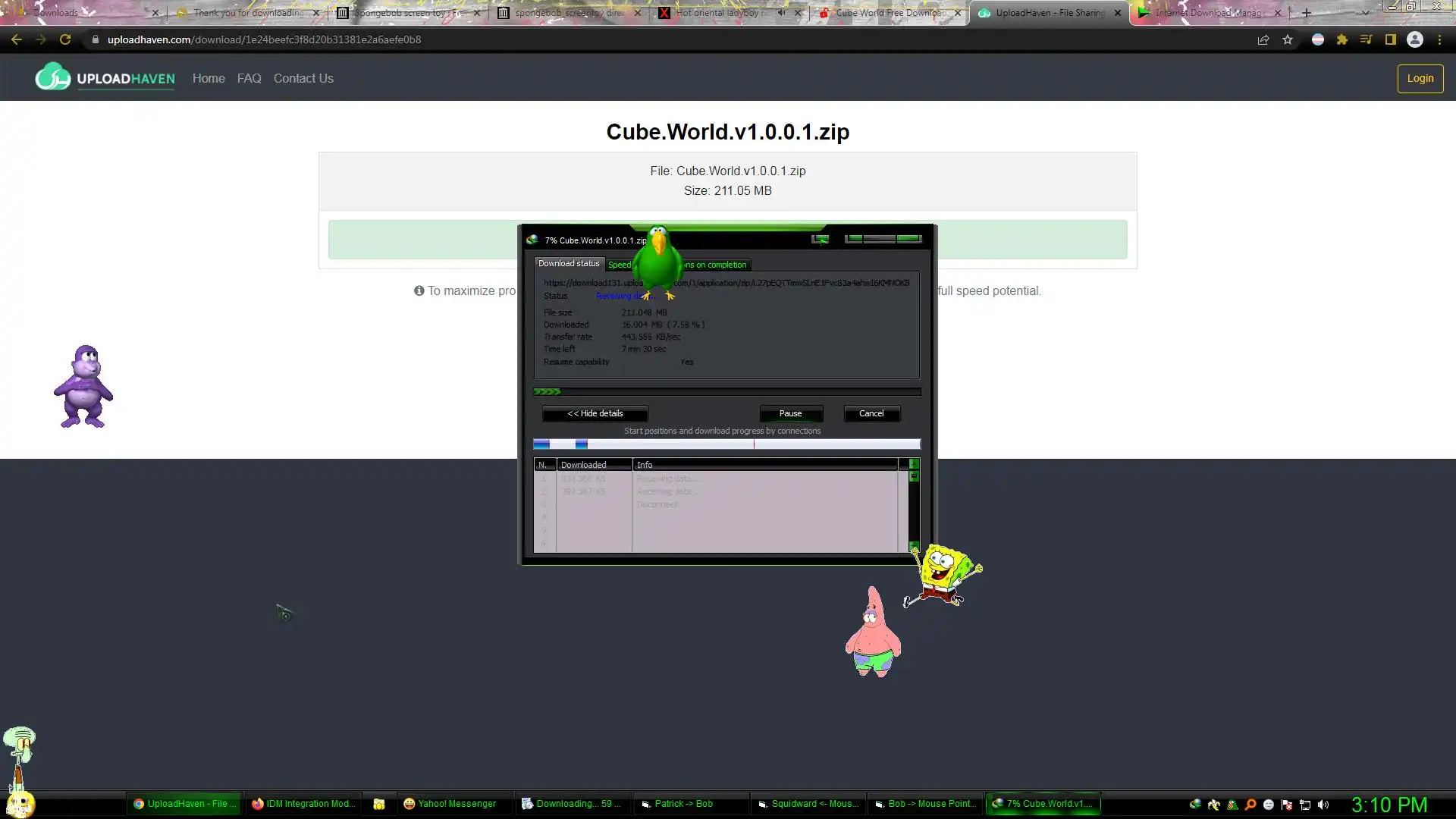
Task: Open the tab search chevron dropdown
Action: coord(1365,13)
